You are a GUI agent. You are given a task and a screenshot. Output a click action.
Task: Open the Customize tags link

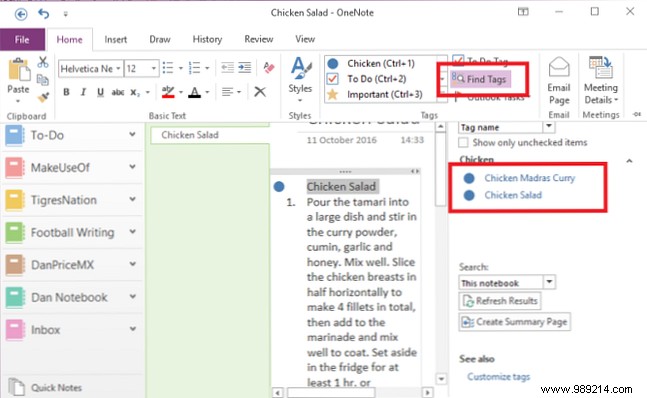coord(498,377)
